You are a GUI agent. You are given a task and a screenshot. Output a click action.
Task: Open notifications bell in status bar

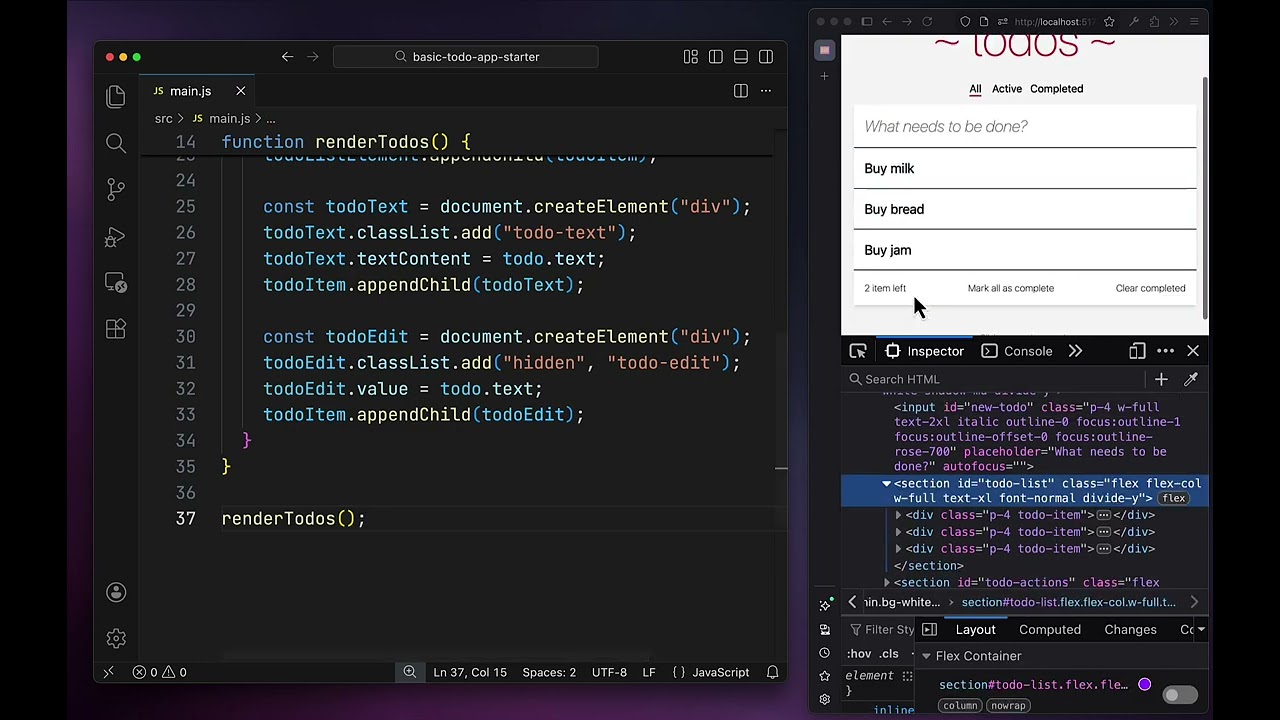[x=772, y=672]
